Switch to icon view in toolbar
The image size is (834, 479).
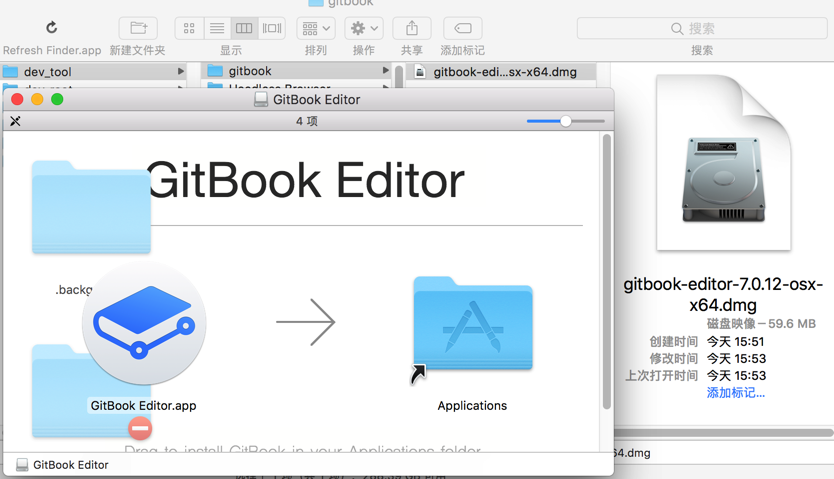click(x=189, y=28)
